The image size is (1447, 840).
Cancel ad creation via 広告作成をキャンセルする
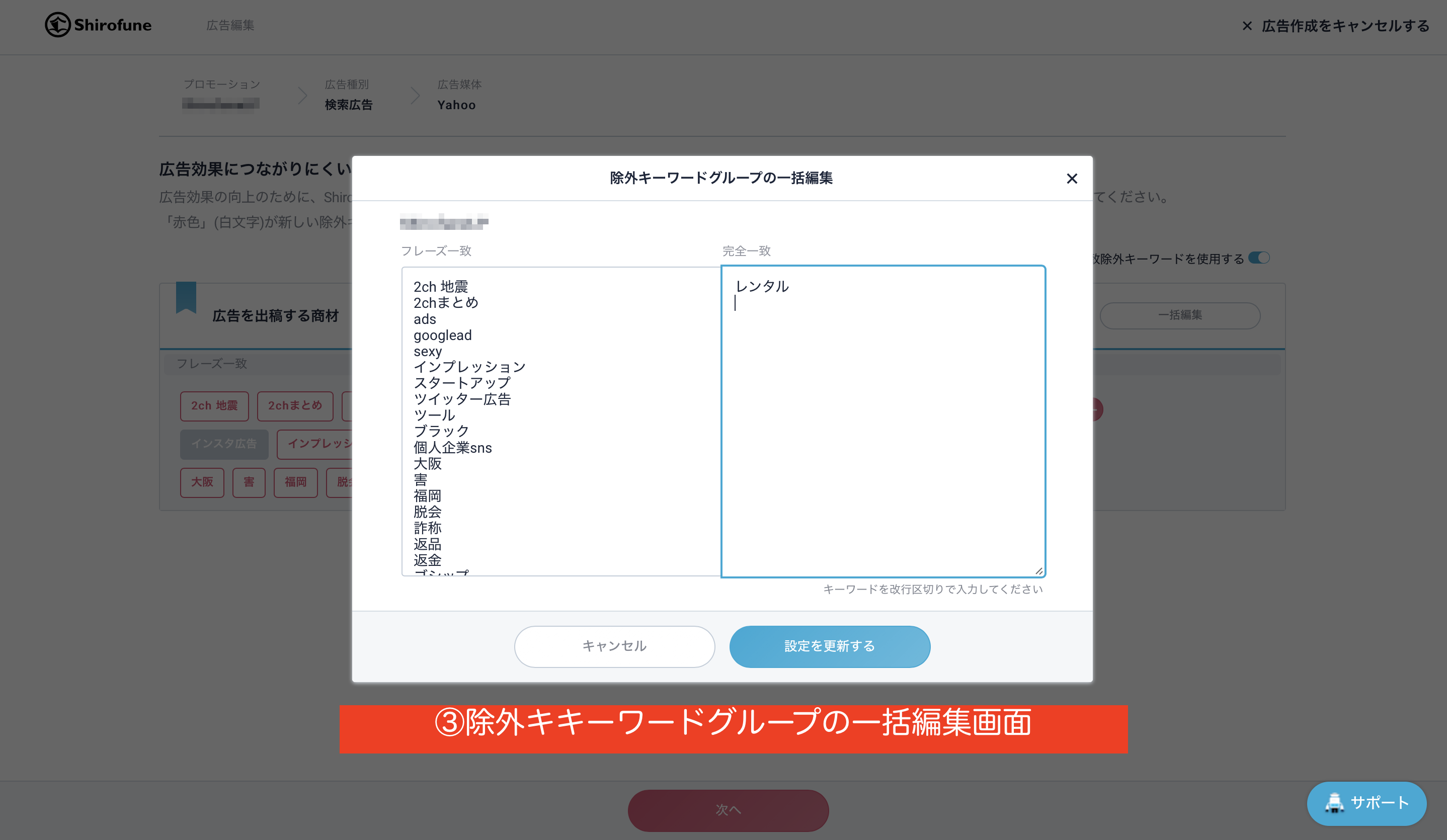(1335, 26)
